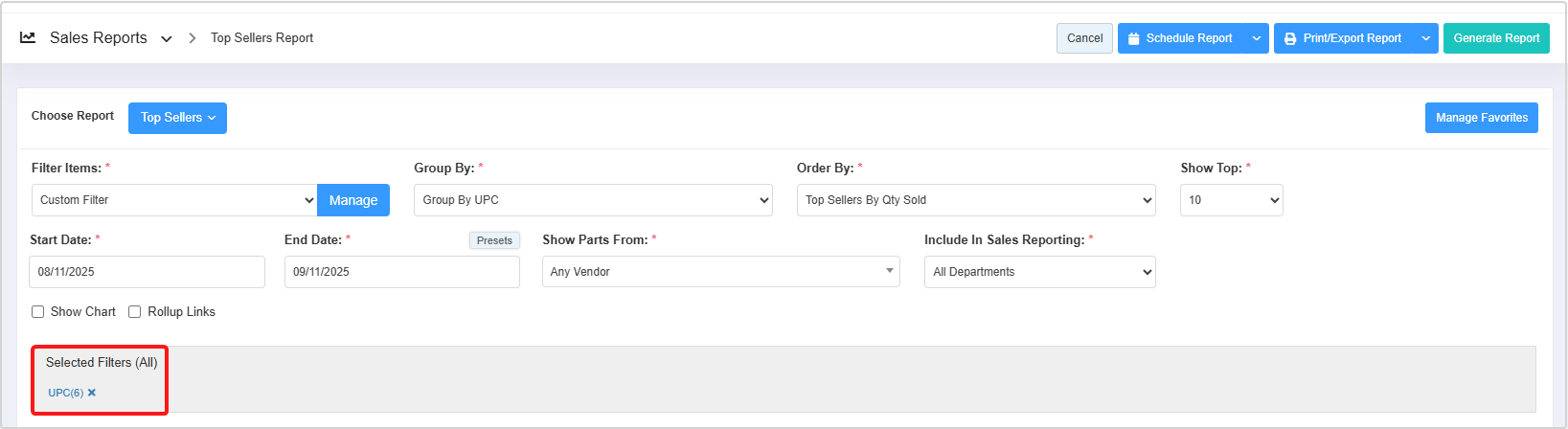Open the Schedule Report dropdown arrow
This screenshot has width=1568, height=429.
(x=1257, y=38)
